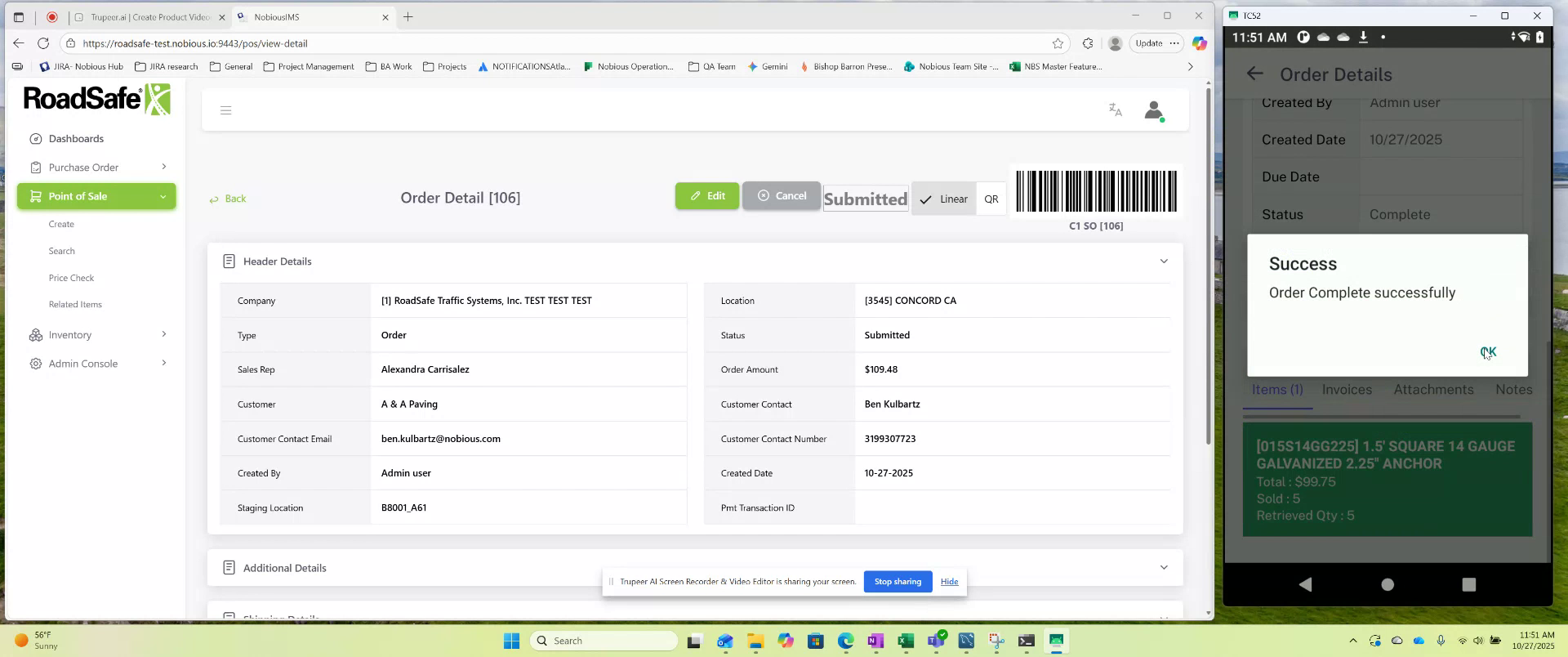Open Items (1) tab in emulator

1277,390
